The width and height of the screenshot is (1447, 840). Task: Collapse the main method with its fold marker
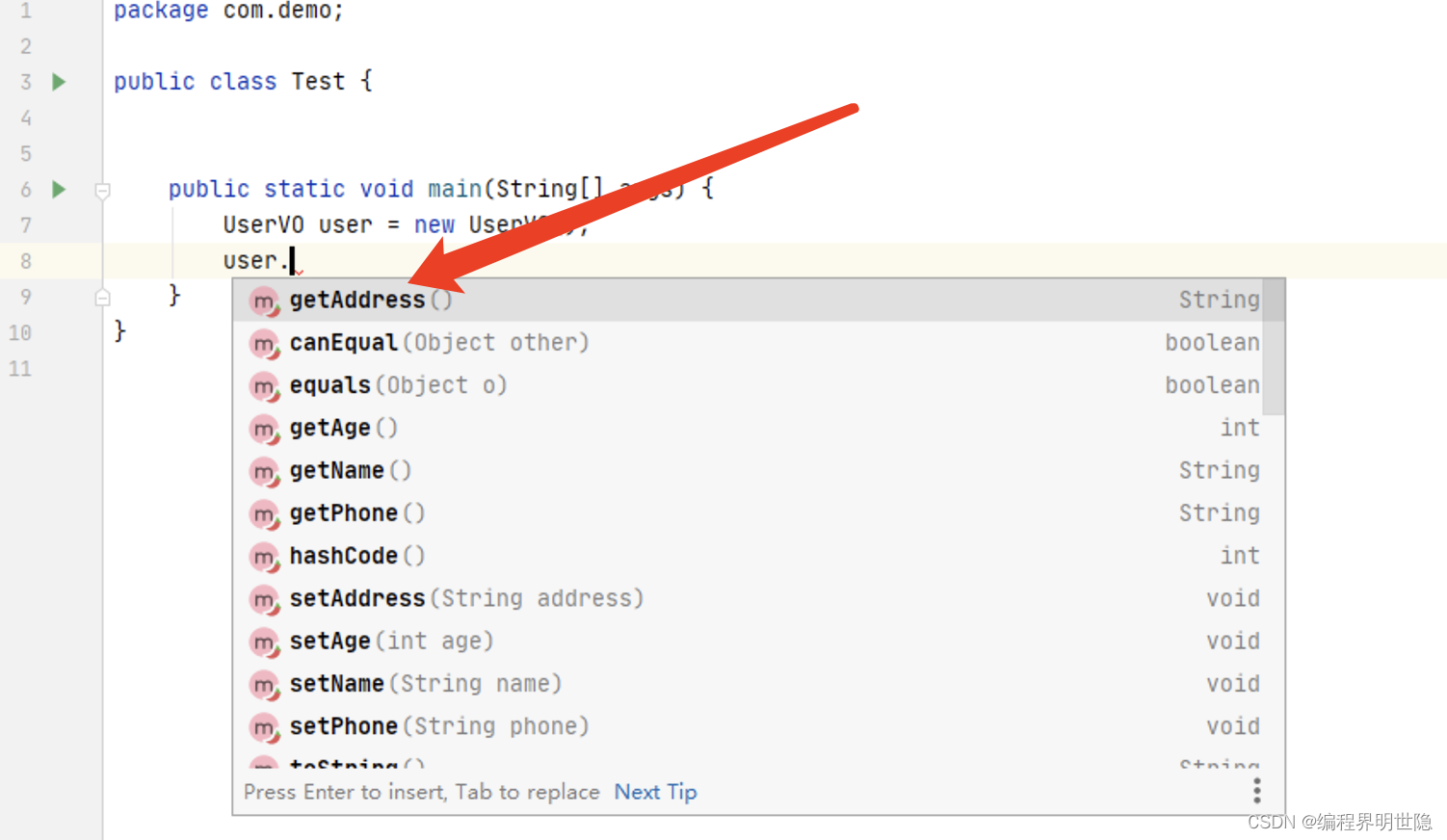pyautogui.click(x=102, y=191)
